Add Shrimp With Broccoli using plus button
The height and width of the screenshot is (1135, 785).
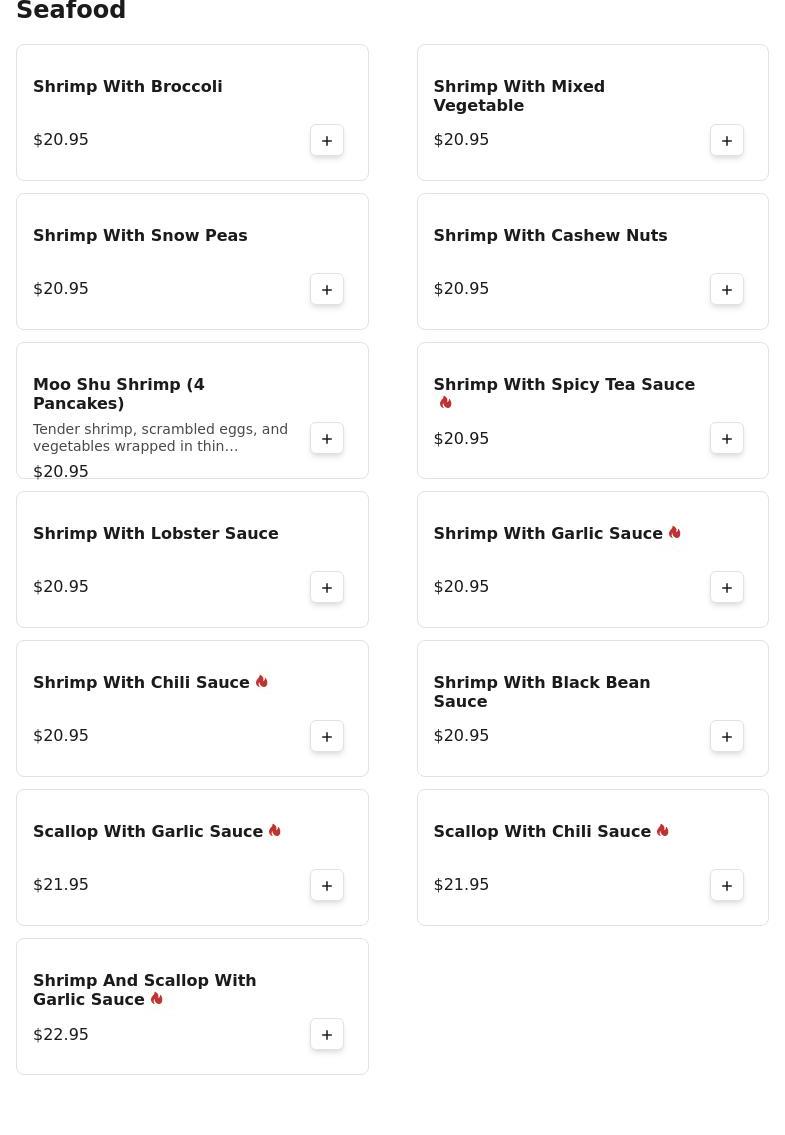(x=327, y=141)
